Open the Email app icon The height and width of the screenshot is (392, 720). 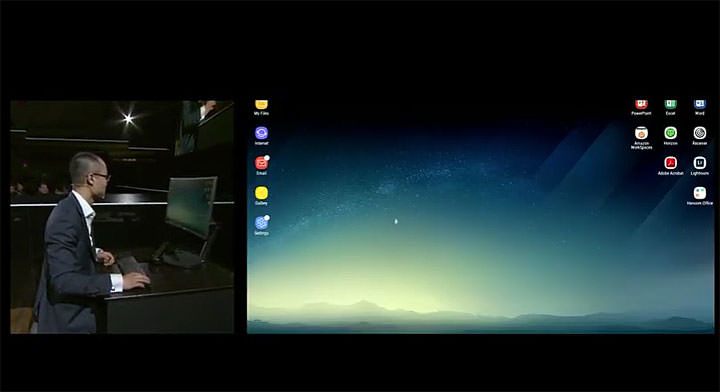[261, 163]
